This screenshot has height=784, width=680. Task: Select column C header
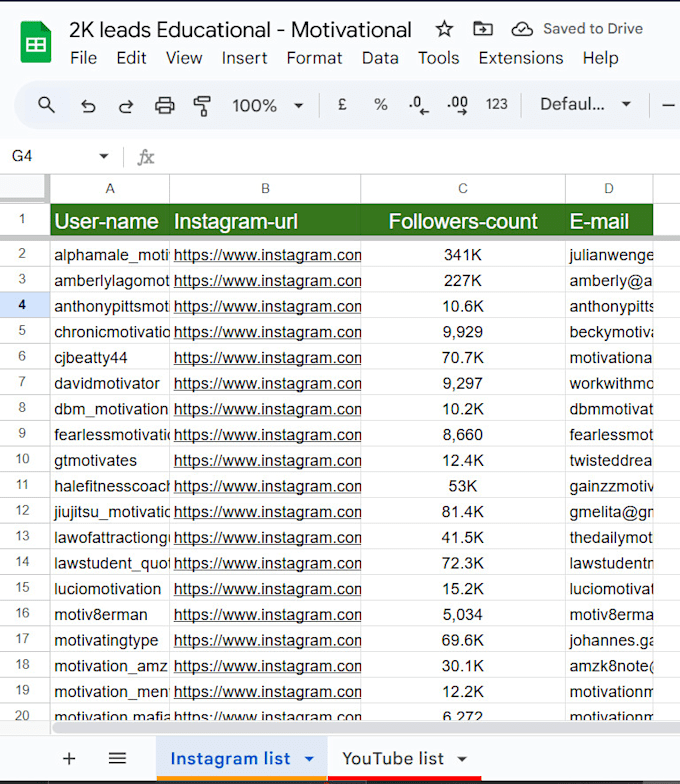coord(463,188)
